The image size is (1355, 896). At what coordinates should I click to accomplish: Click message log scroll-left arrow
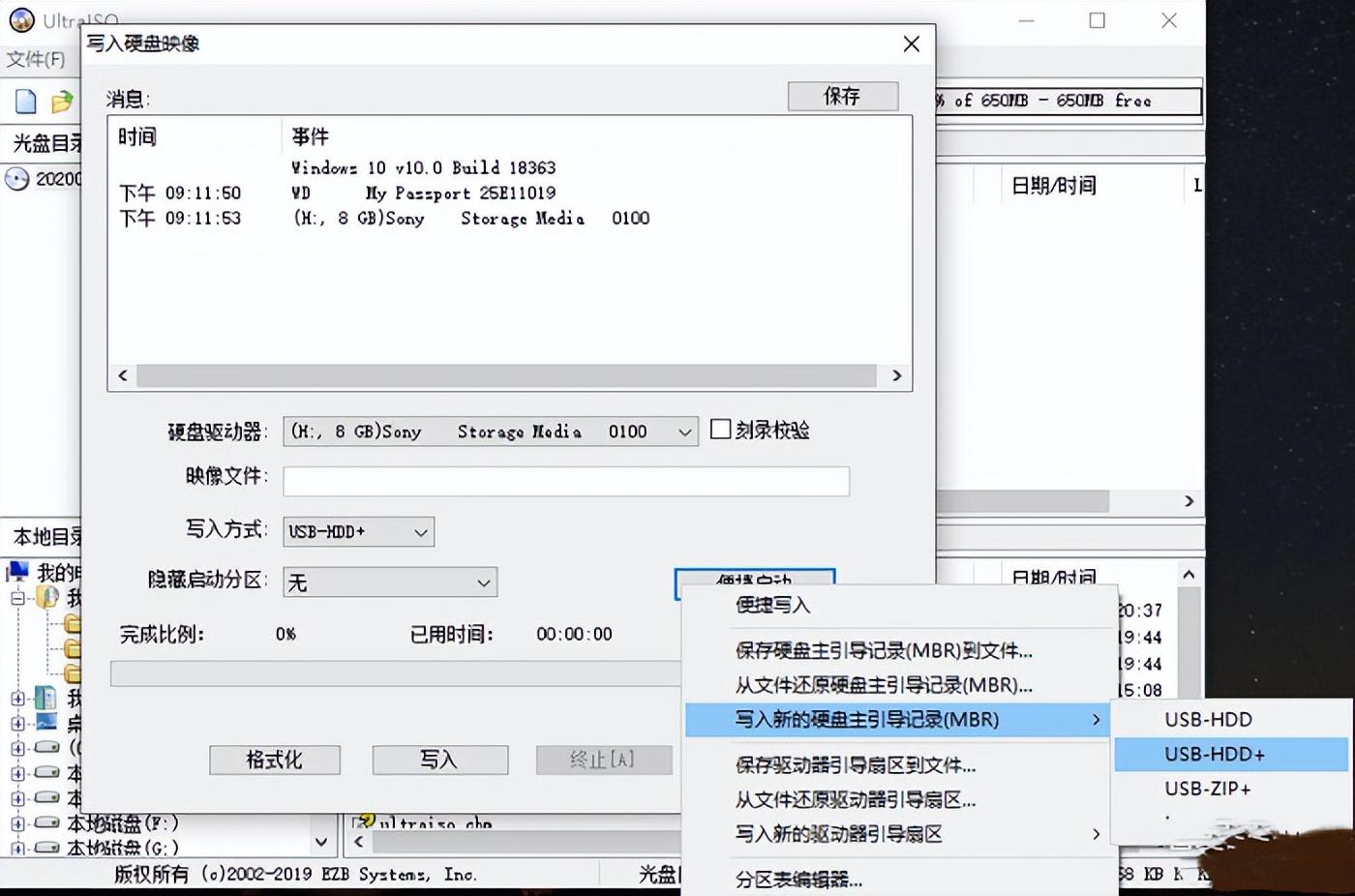pyautogui.click(x=123, y=375)
